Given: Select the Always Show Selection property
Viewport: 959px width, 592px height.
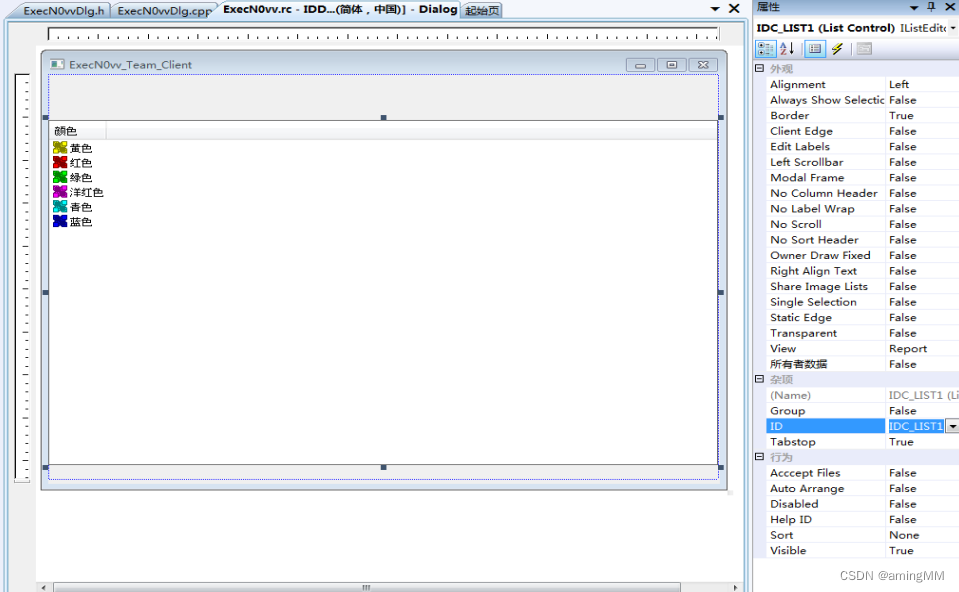Looking at the screenshot, I should [x=862, y=100].
